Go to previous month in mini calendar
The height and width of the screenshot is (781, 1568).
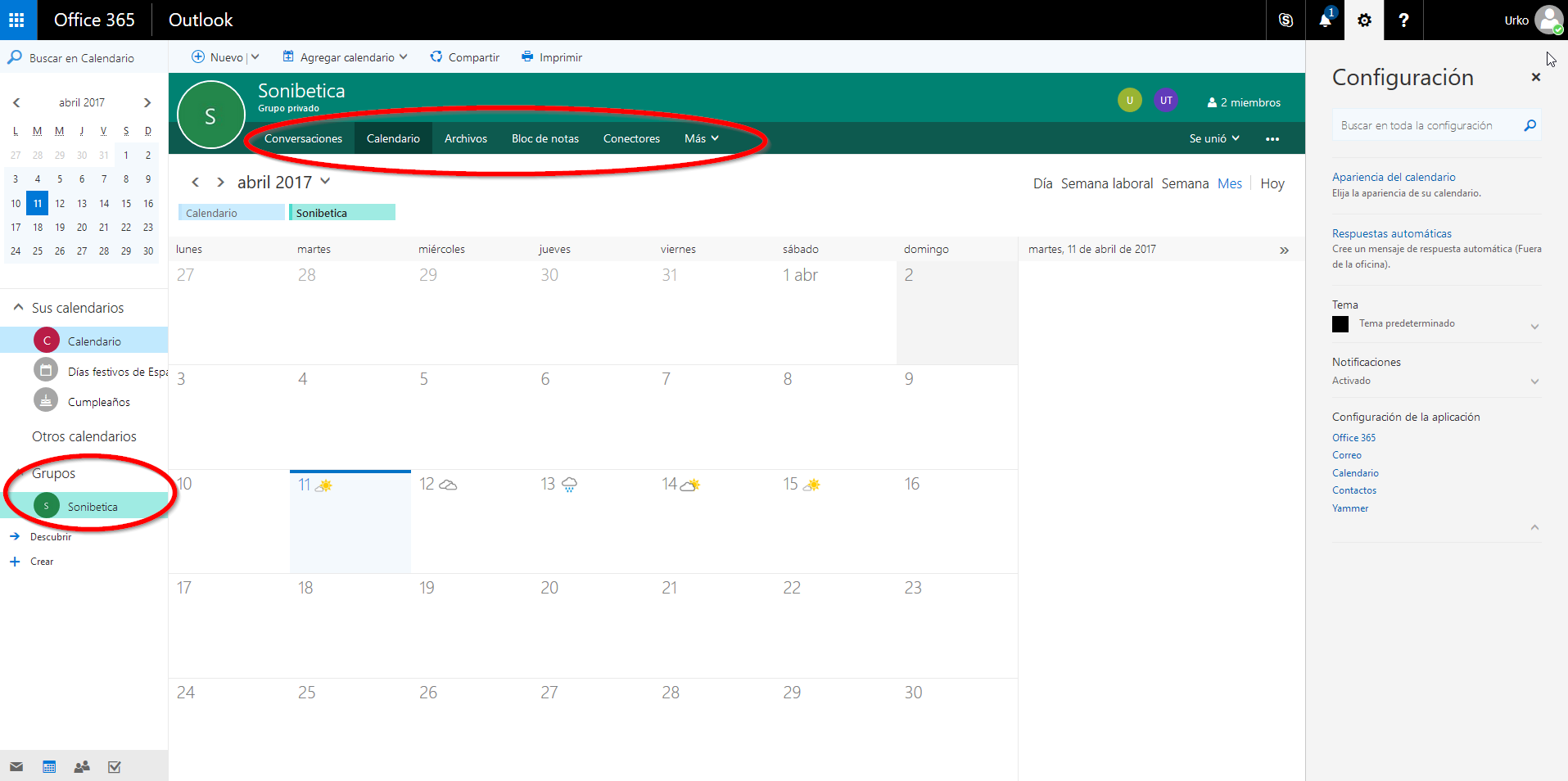click(x=16, y=102)
